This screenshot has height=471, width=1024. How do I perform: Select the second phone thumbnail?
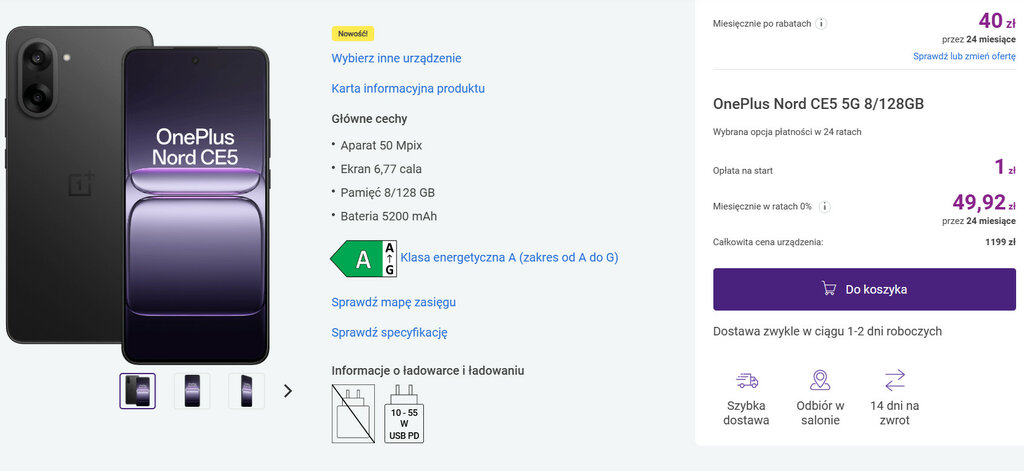(192, 391)
